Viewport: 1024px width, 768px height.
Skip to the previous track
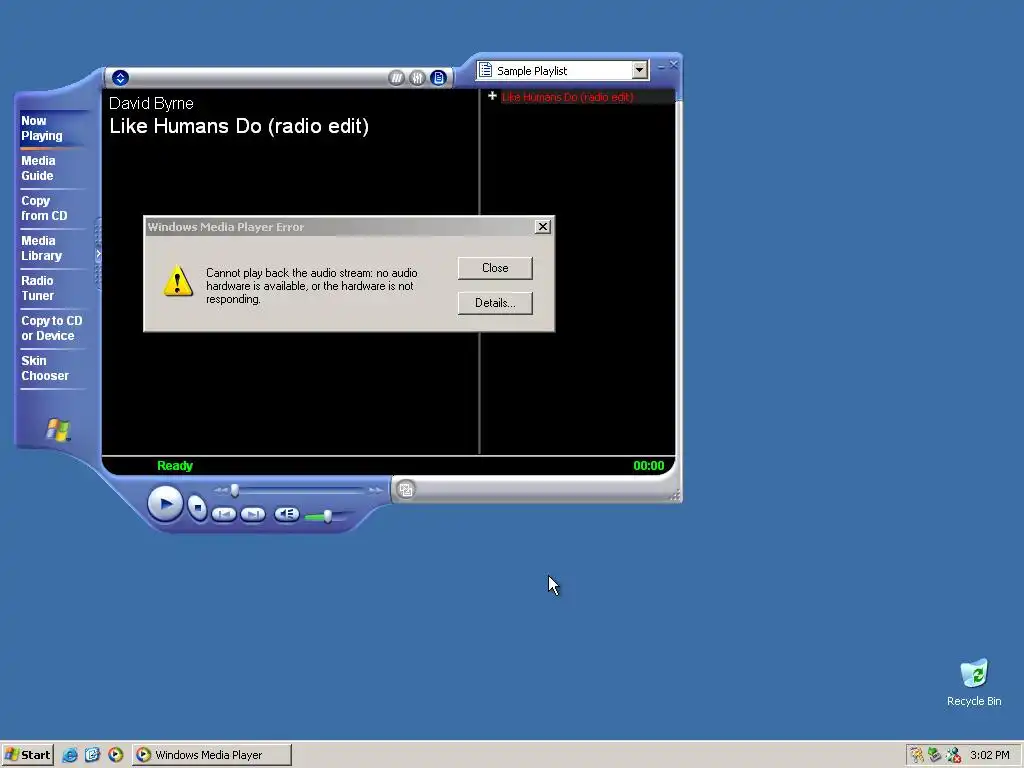click(x=224, y=514)
